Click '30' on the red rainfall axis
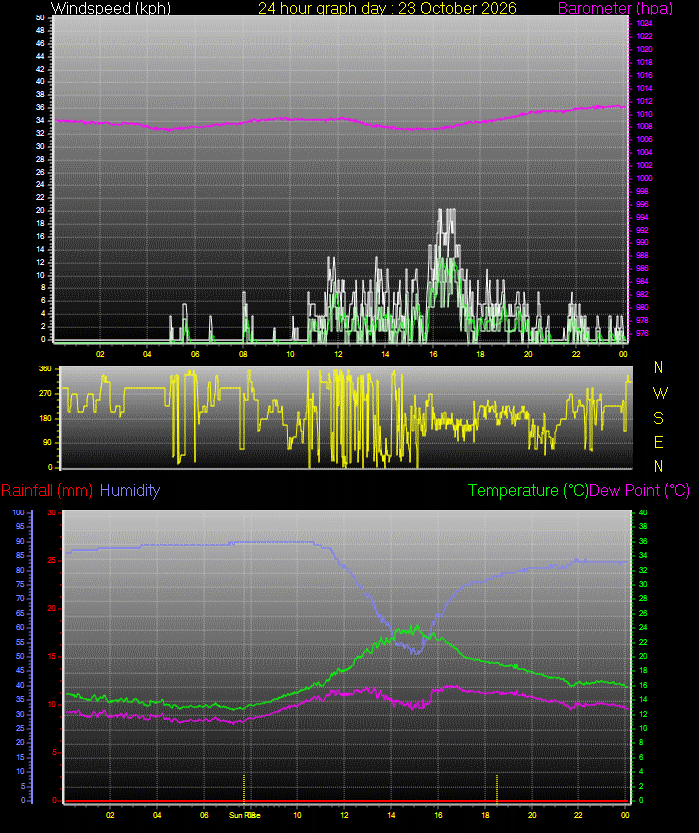This screenshot has height=833, width=699. point(52,513)
